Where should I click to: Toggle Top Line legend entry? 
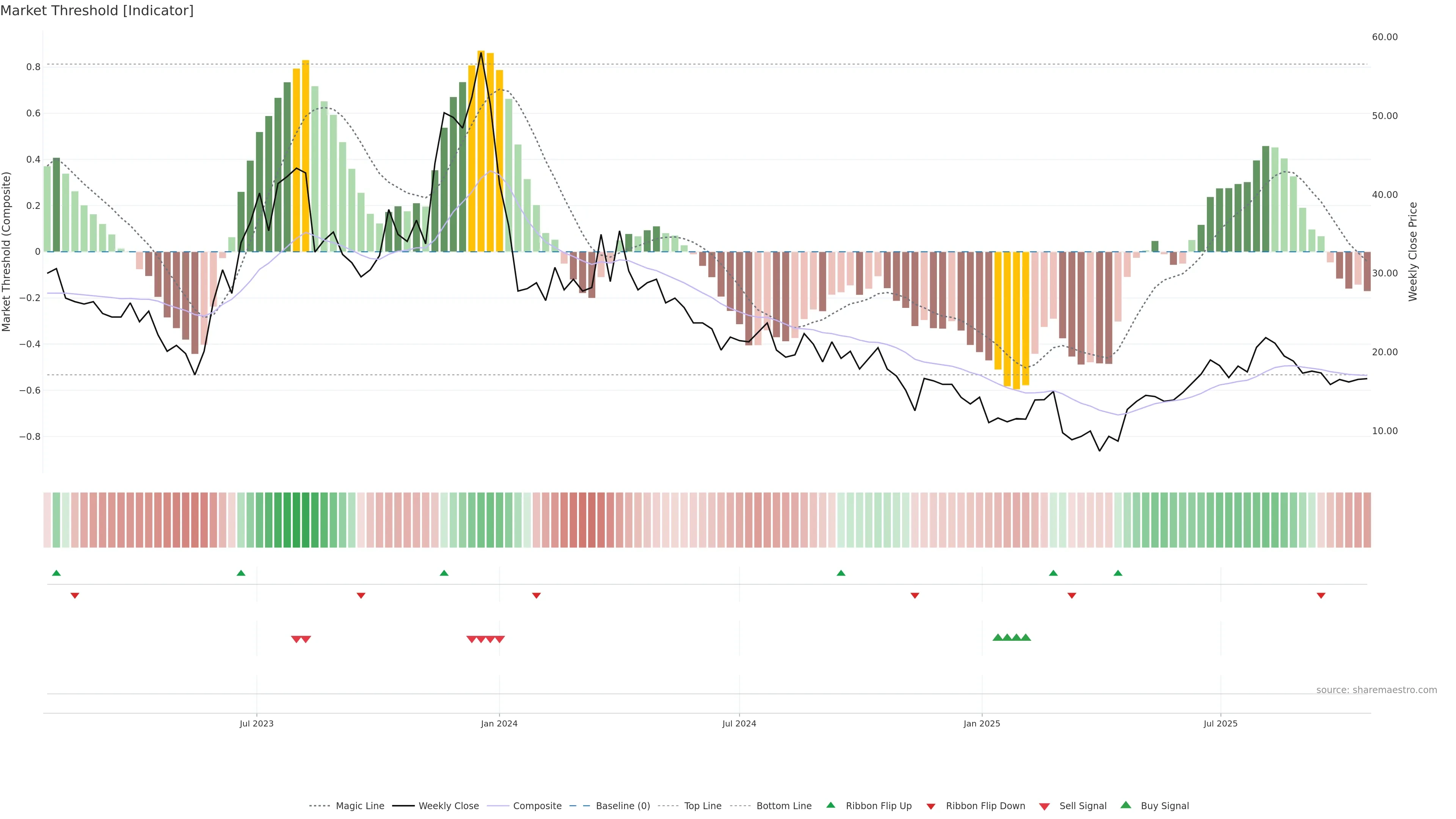coord(703,806)
